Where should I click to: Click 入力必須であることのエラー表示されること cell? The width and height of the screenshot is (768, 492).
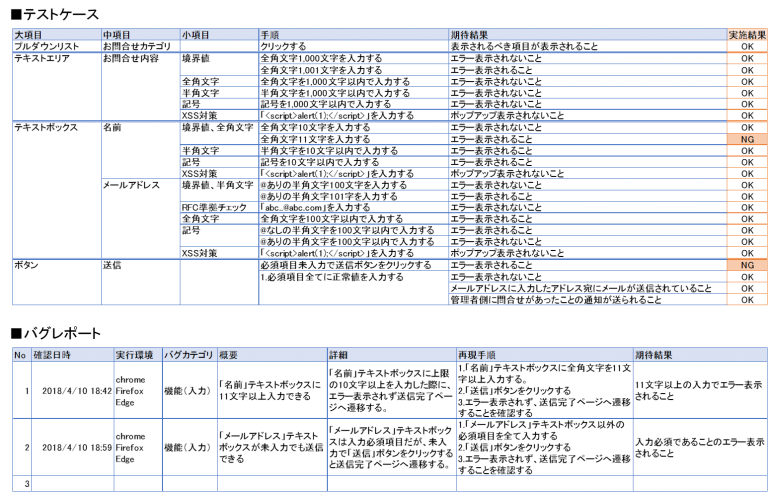[700, 447]
